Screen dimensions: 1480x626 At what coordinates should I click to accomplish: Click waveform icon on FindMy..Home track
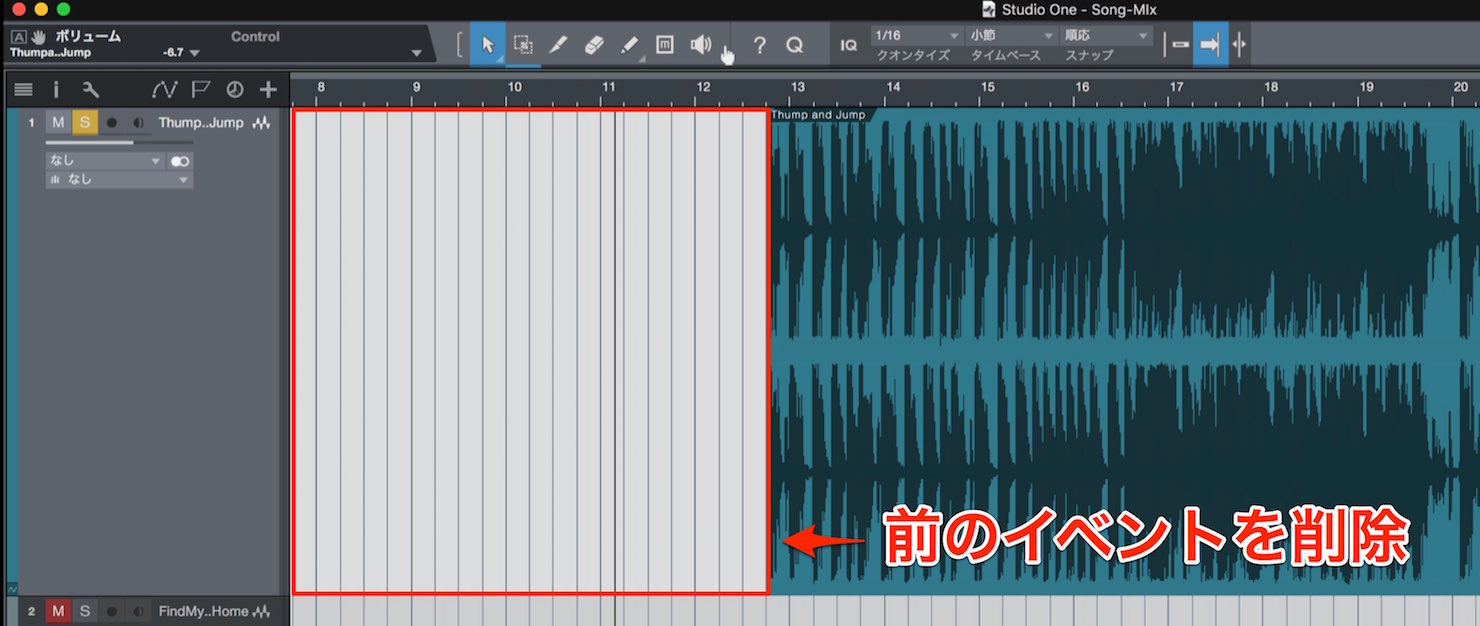pos(262,611)
